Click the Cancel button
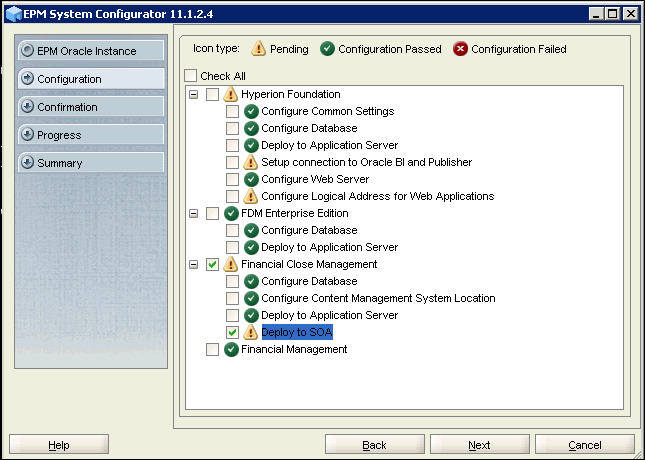The width and height of the screenshot is (645, 460). point(584,445)
